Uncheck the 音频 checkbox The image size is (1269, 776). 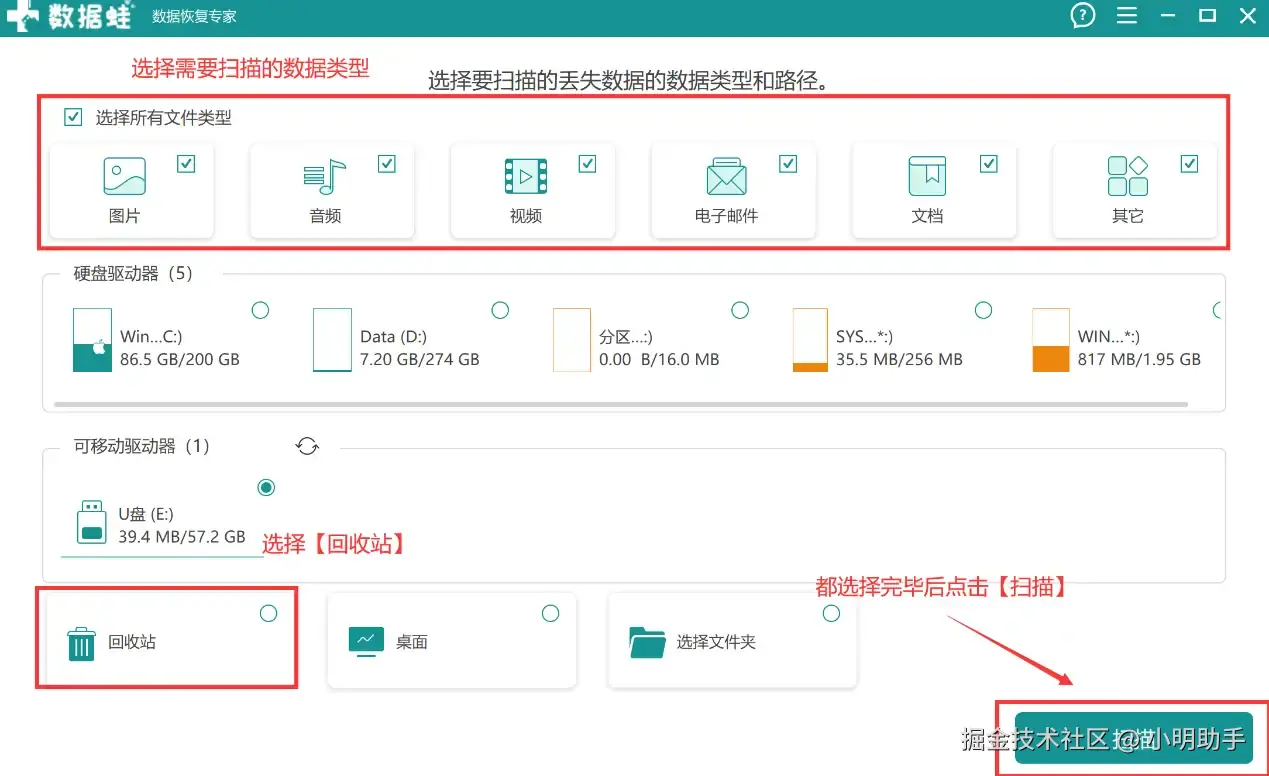coord(387,164)
